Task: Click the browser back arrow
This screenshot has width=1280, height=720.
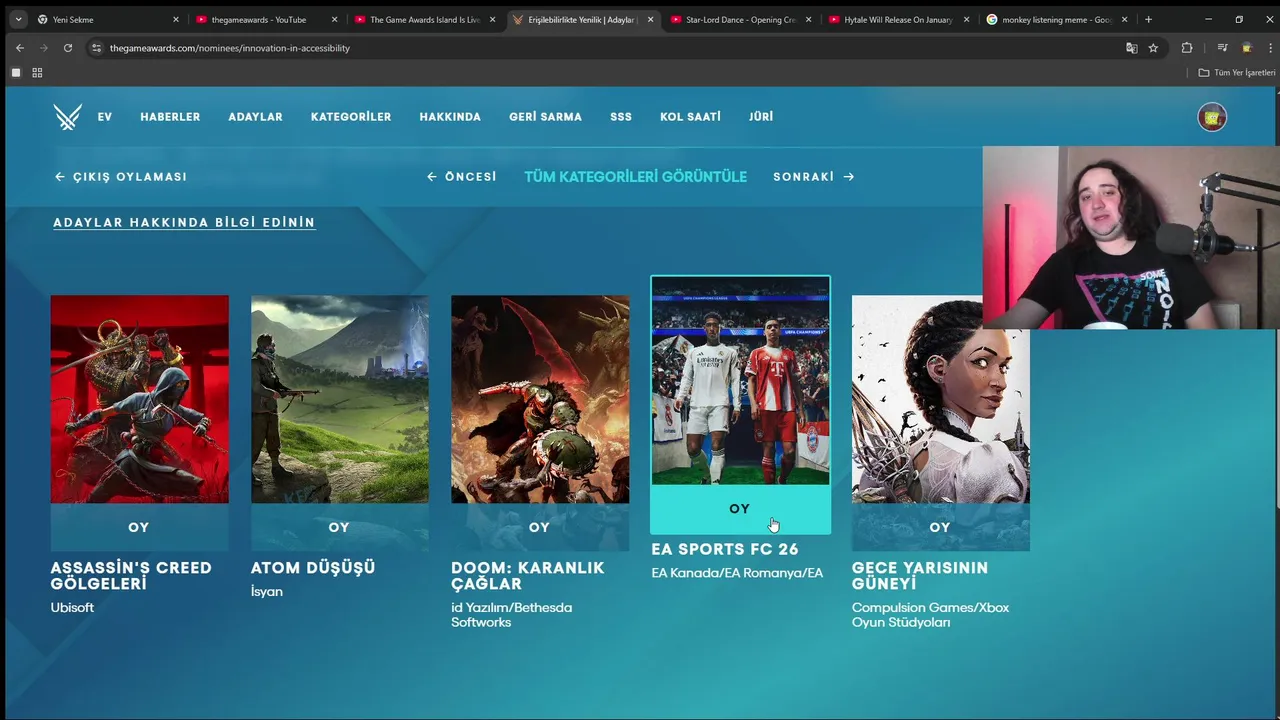Action: coord(20,48)
